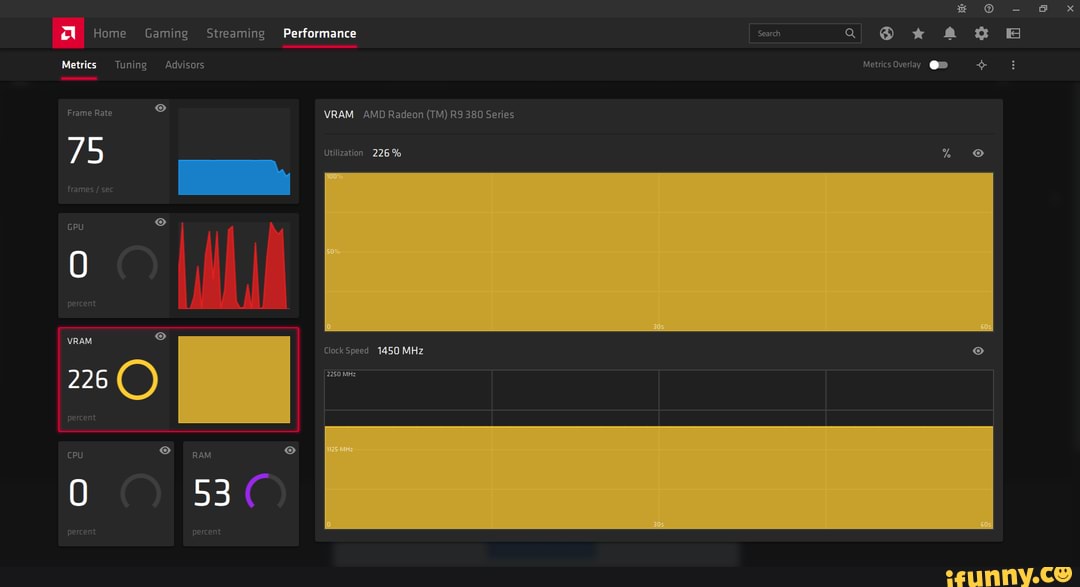Select the Streaming menu item

tap(235, 33)
